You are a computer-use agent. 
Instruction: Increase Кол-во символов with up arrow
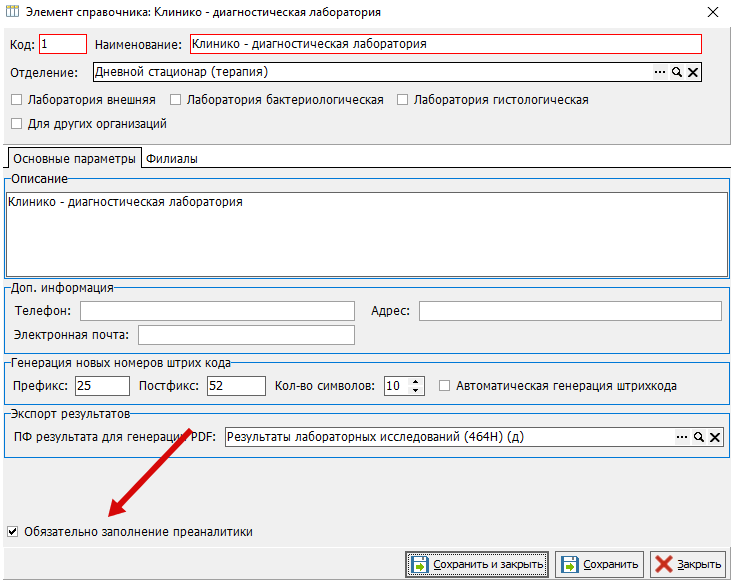(x=415, y=382)
